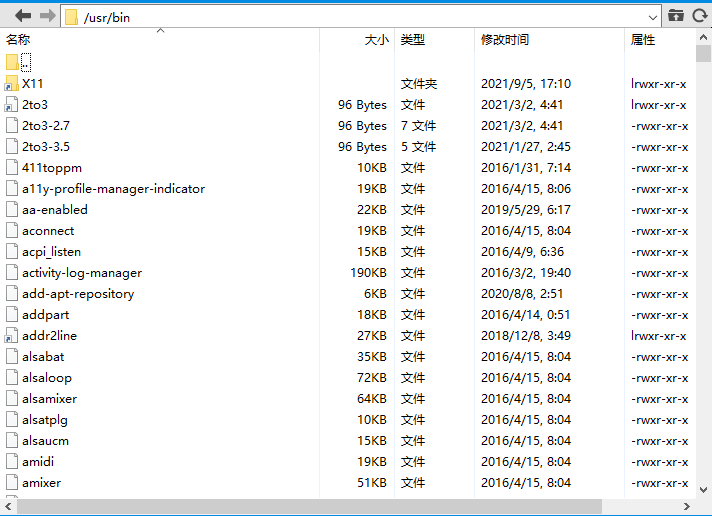Click the '文件夹' type cell
Image resolution: width=712 pixels, height=516 pixels.
click(x=419, y=84)
